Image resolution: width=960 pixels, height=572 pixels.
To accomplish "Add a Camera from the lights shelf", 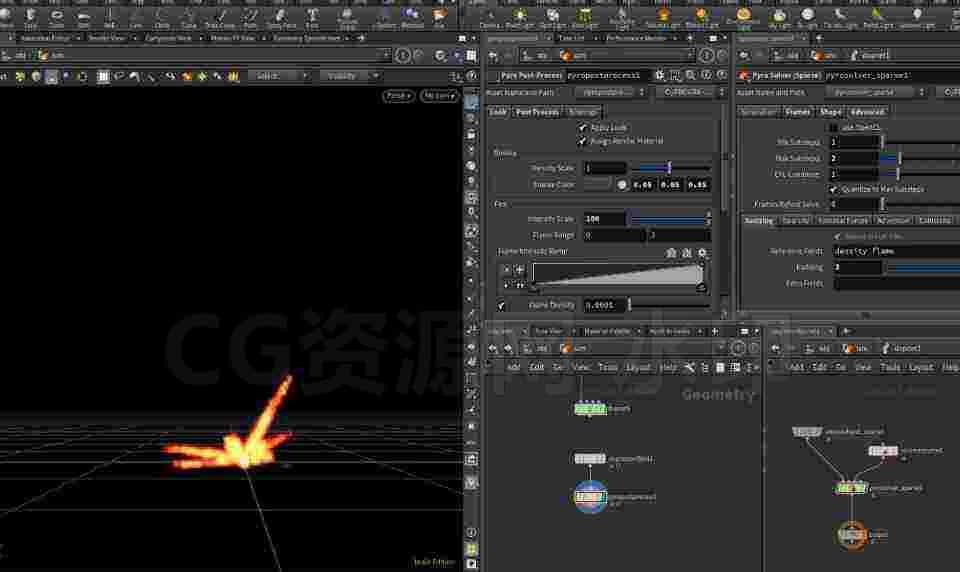I will [490, 17].
